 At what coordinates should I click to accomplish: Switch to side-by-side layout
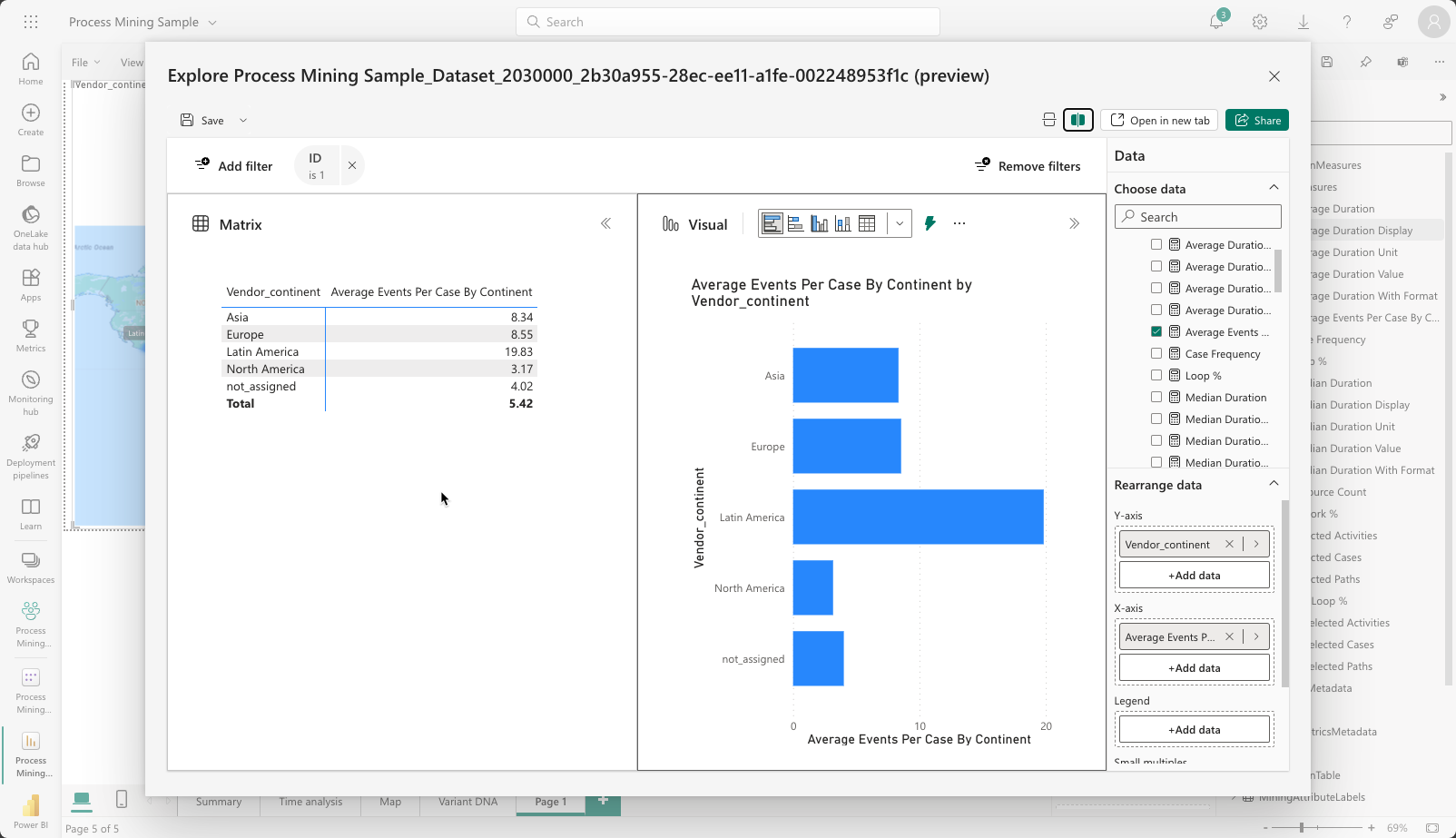(x=1078, y=120)
